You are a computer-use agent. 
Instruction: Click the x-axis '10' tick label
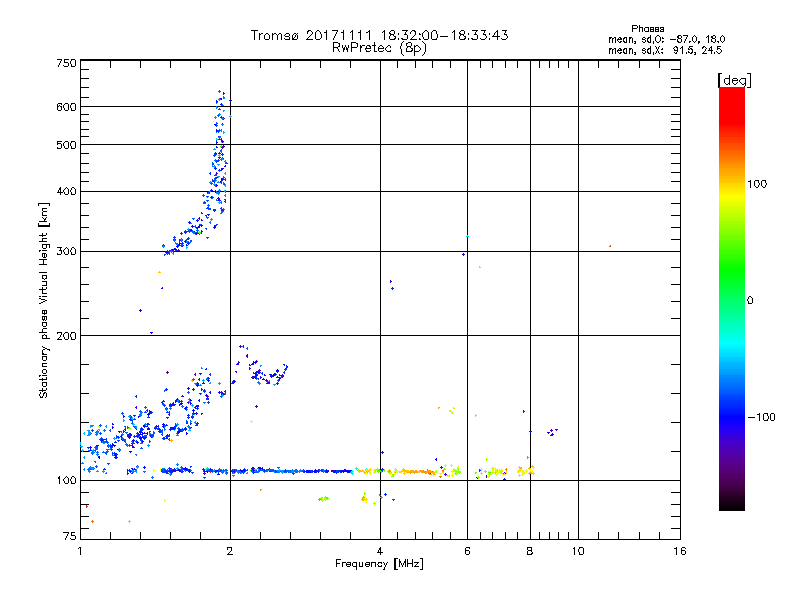tap(578, 551)
